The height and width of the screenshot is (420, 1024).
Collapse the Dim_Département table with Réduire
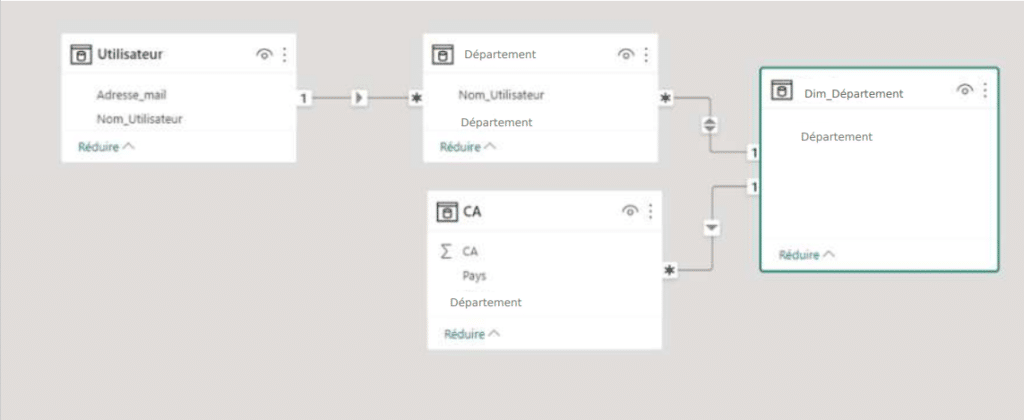[807, 255]
